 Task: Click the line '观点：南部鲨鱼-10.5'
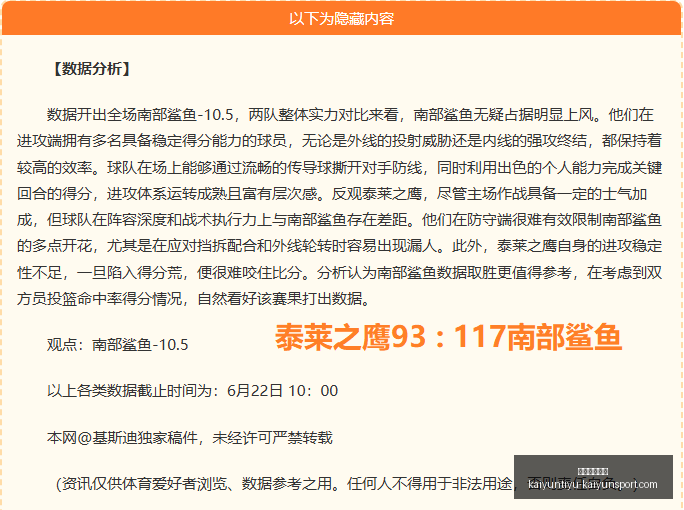click(117, 345)
